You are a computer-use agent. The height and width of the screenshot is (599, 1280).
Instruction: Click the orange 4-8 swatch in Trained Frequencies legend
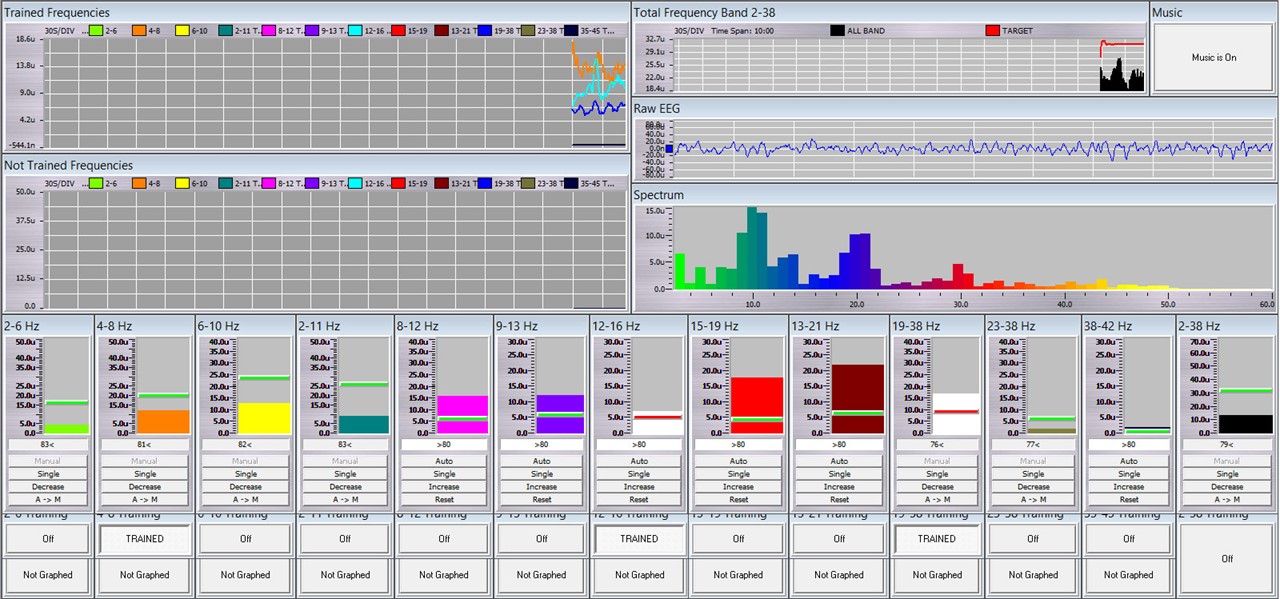coord(139,31)
